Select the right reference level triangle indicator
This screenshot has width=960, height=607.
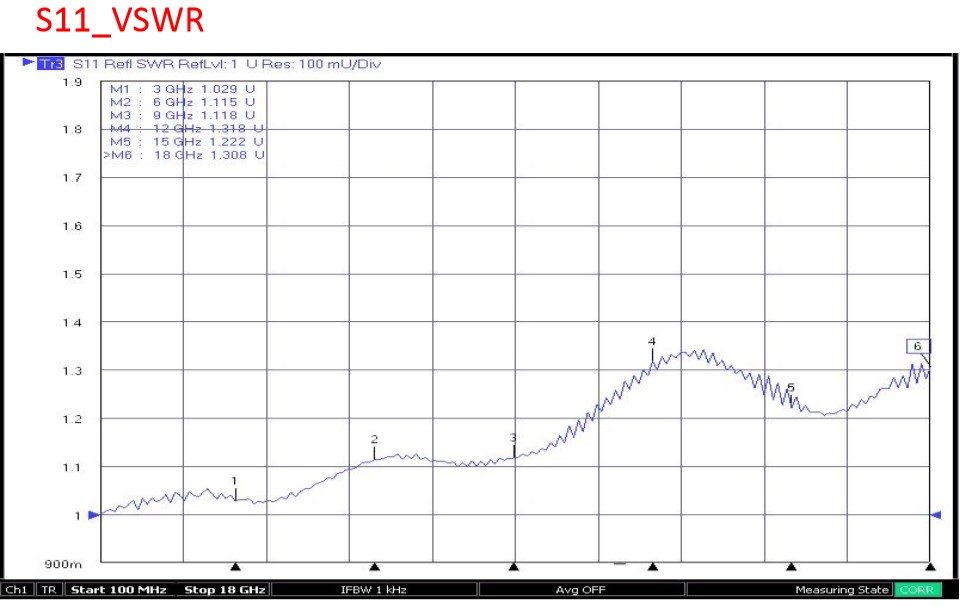coord(936,515)
